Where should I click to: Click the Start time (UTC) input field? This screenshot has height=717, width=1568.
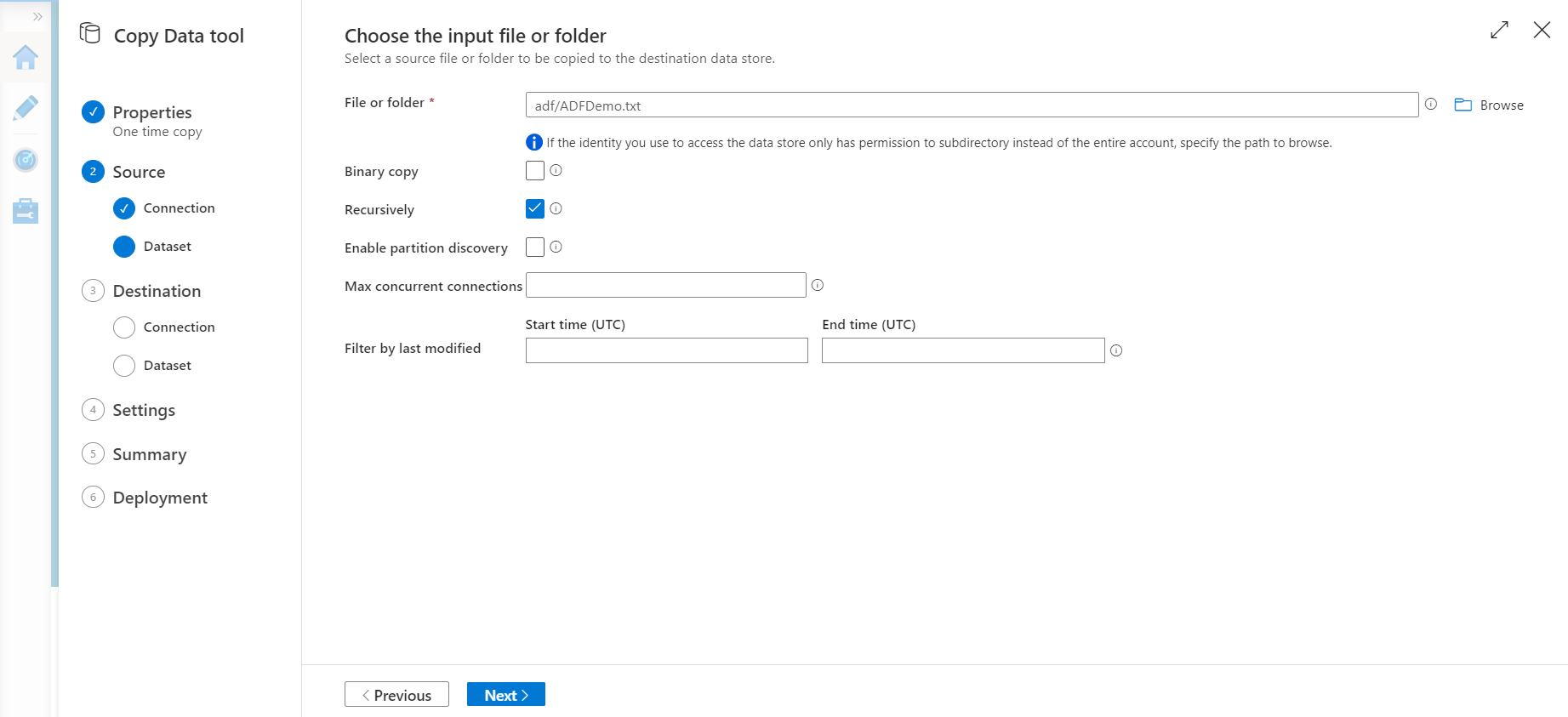point(666,350)
